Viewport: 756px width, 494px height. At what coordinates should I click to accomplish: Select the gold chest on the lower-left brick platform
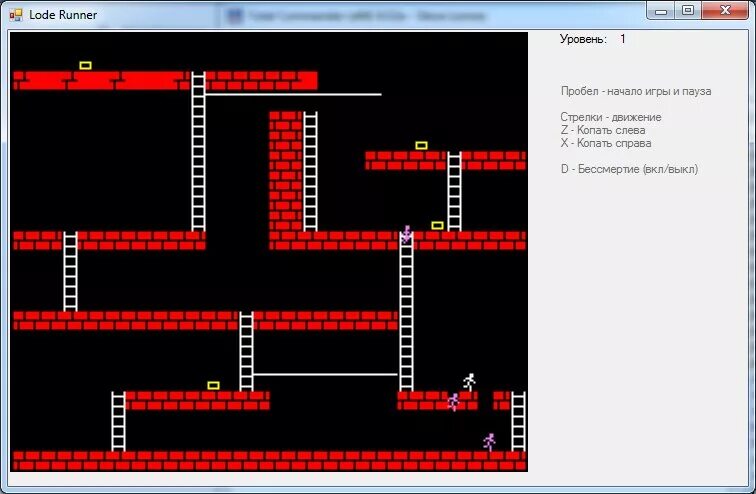[x=214, y=386]
